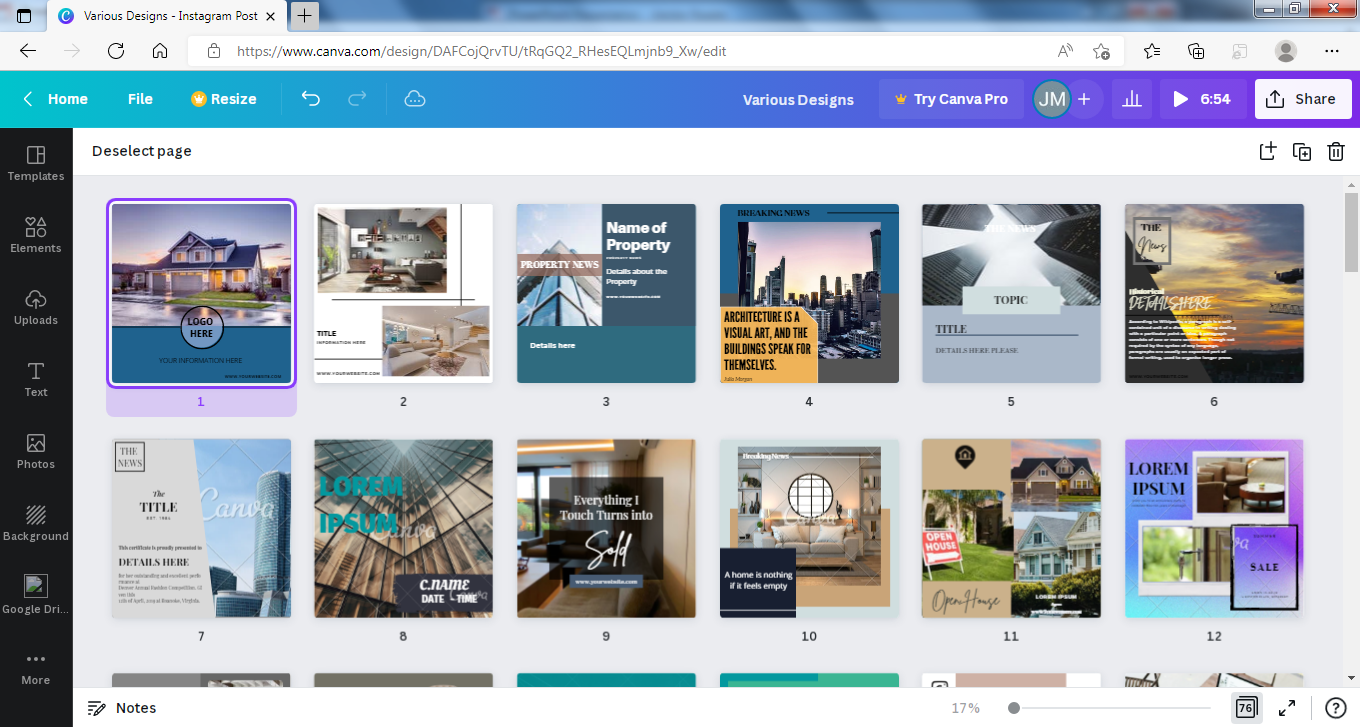Enter fullscreen mode
The image size is (1360, 727).
[x=1288, y=708]
